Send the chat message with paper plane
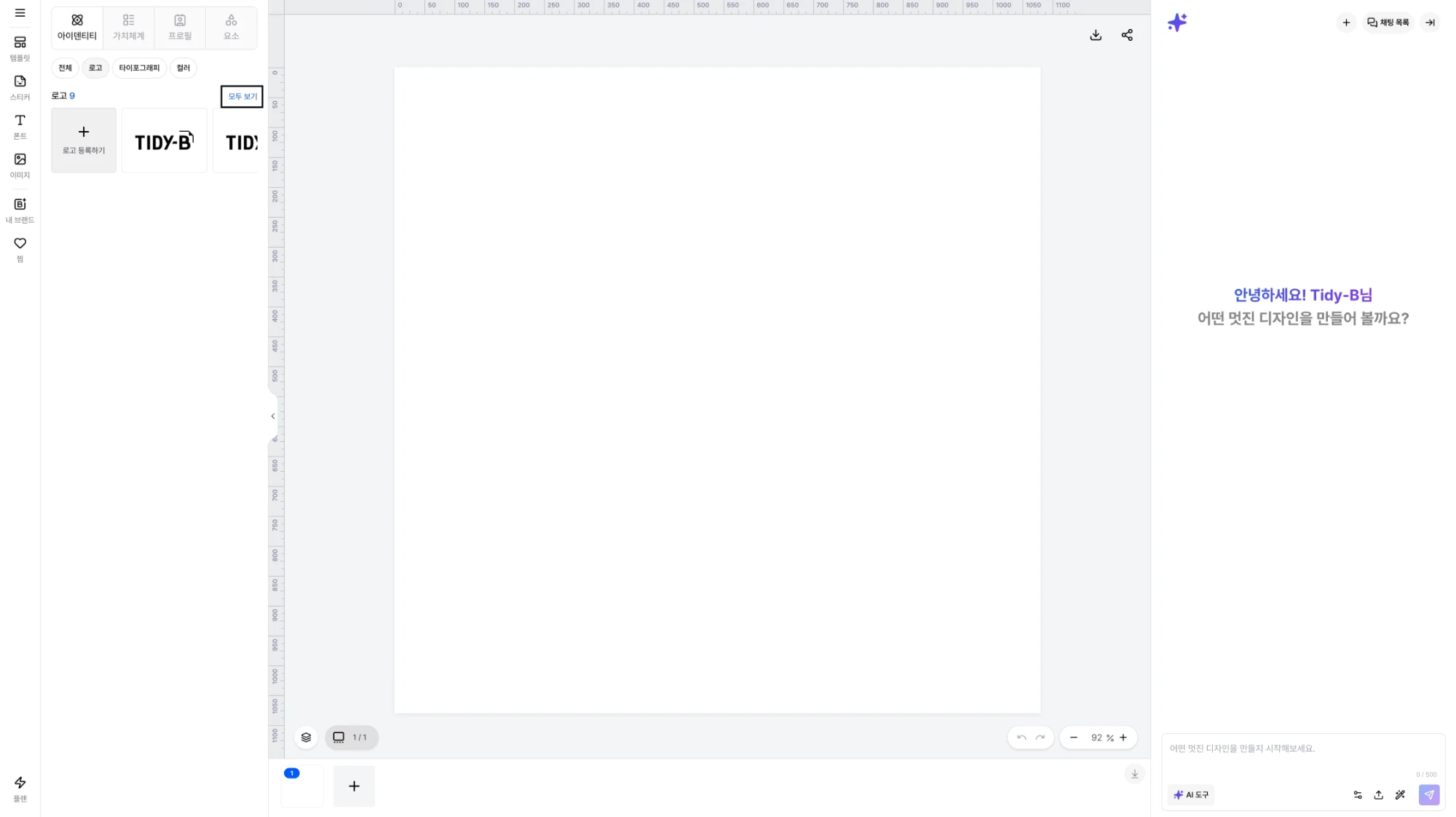Viewport: 1456px width, 817px height. pos(1429,795)
